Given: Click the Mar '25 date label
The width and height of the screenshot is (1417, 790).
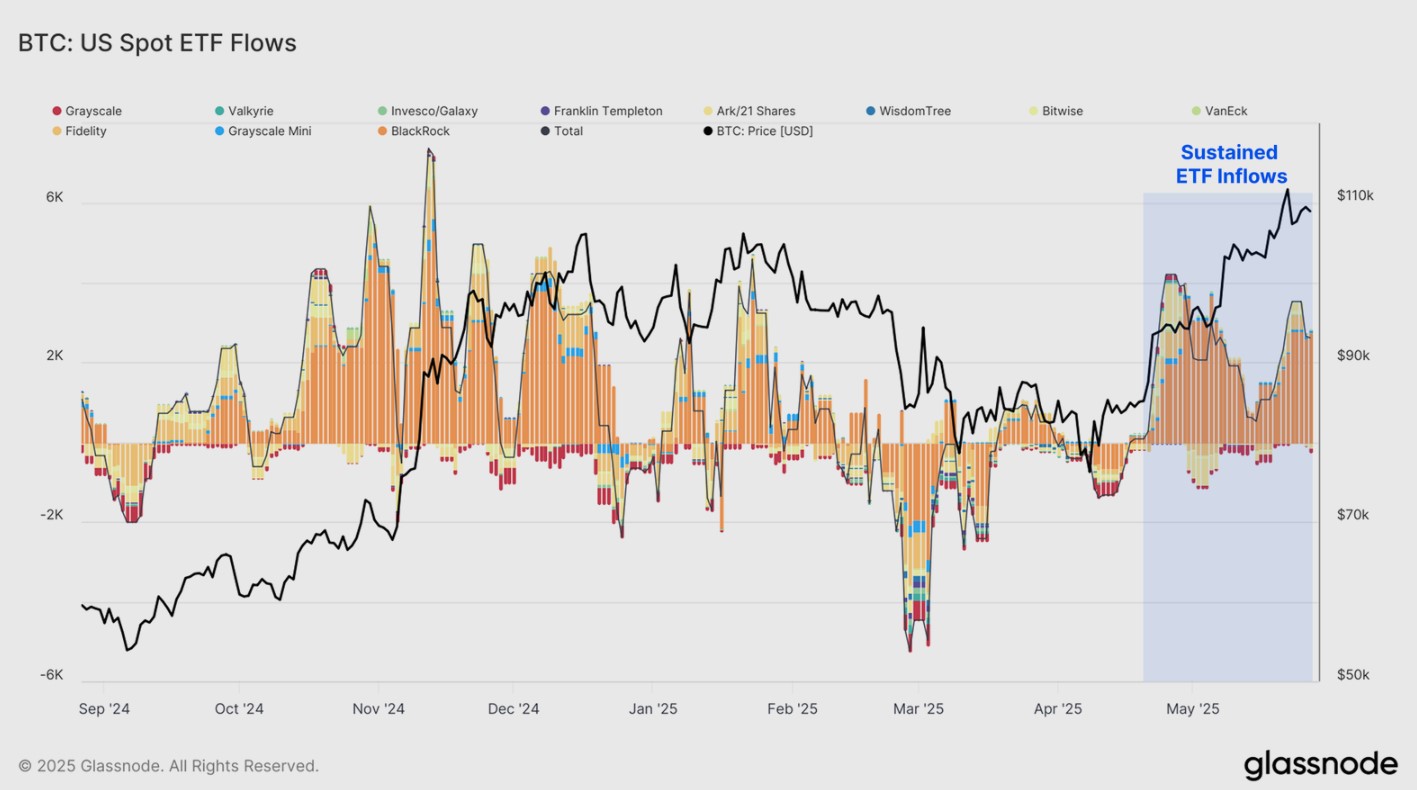Looking at the screenshot, I should coord(918,709).
